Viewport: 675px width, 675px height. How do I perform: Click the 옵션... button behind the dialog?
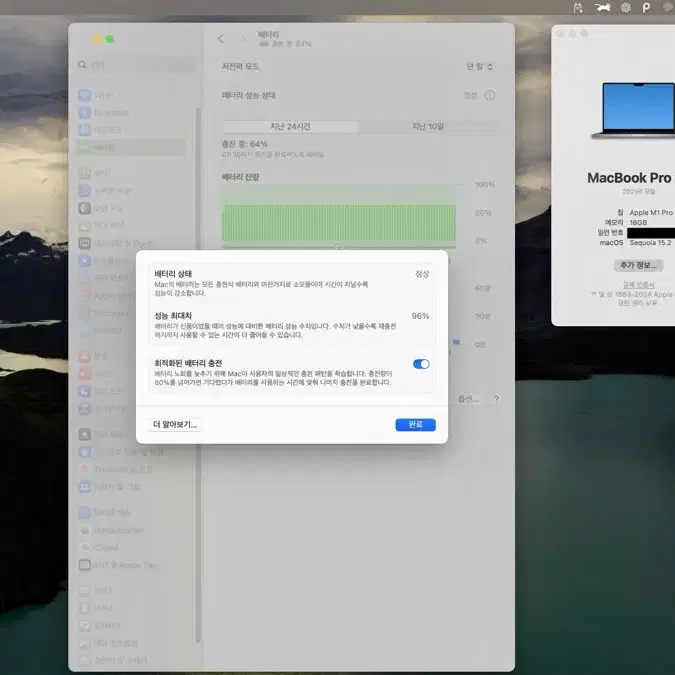click(468, 399)
